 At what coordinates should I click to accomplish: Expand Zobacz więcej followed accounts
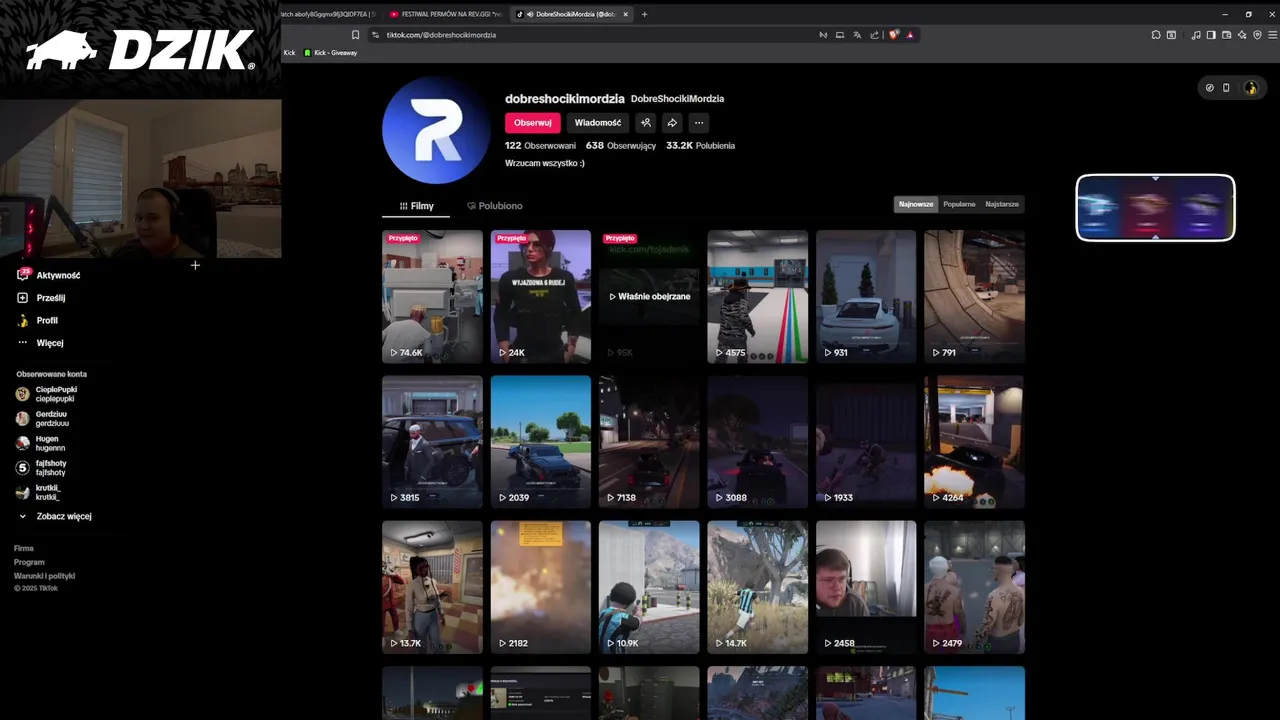[55, 517]
